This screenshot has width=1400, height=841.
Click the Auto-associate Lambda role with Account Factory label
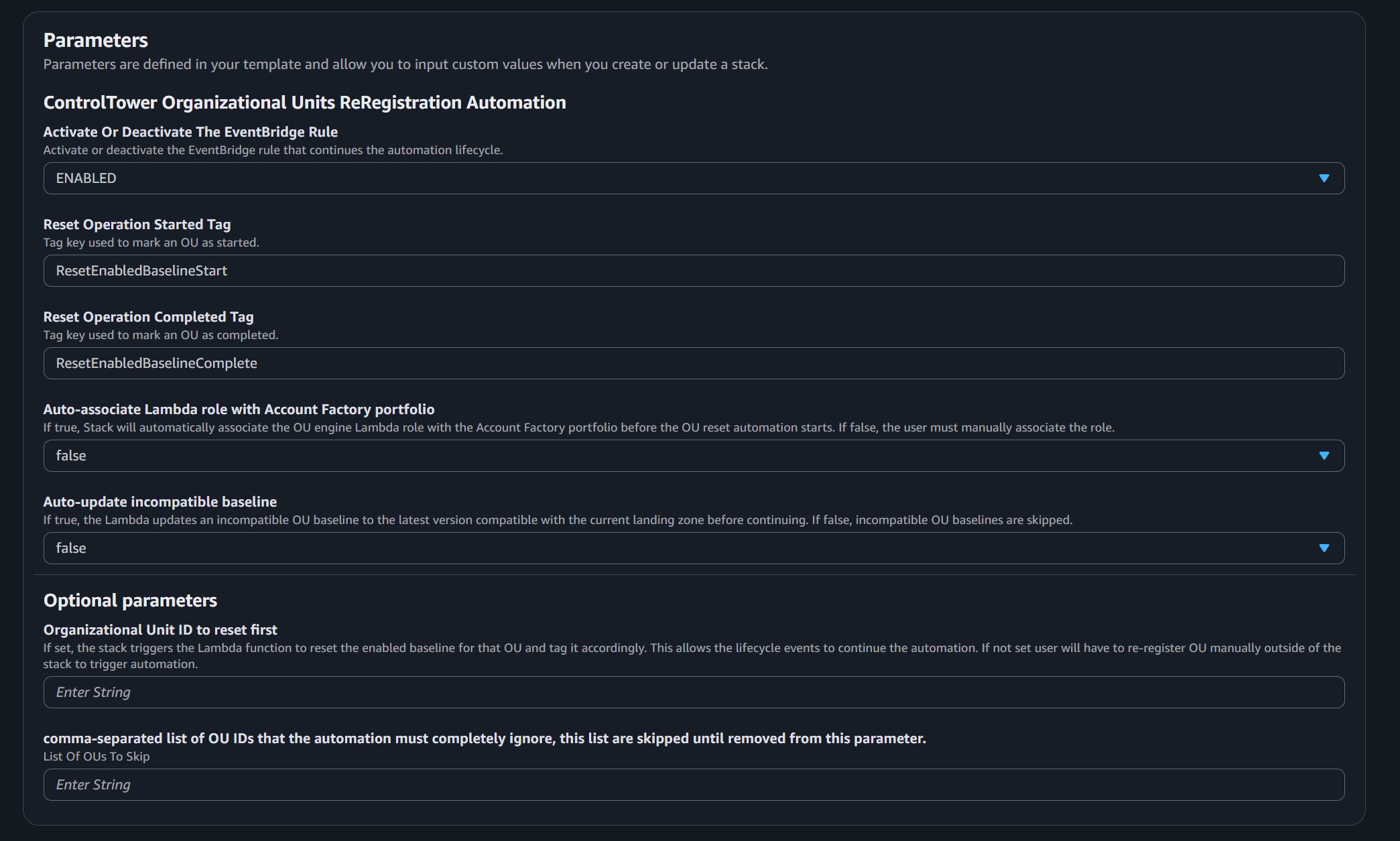[239, 409]
